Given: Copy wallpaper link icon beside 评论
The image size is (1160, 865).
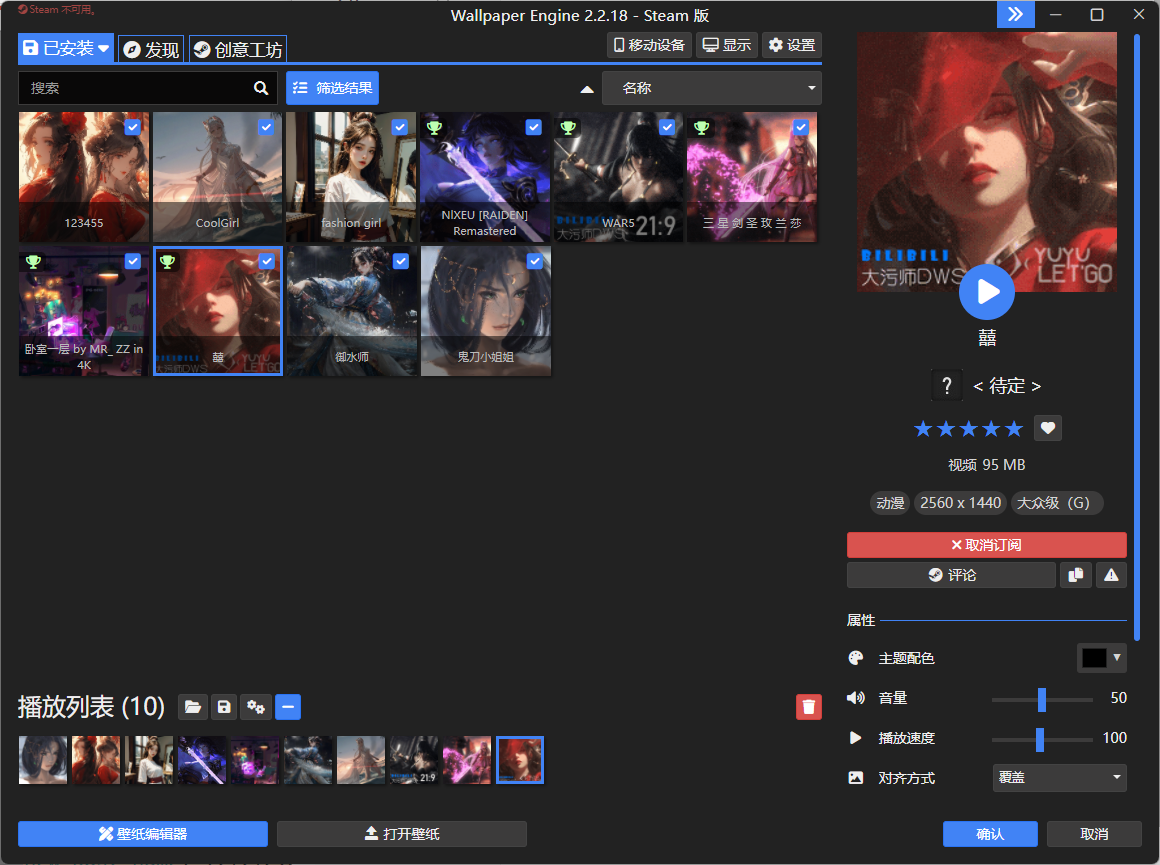Looking at the screenshot, I should tap(1076, 575).
